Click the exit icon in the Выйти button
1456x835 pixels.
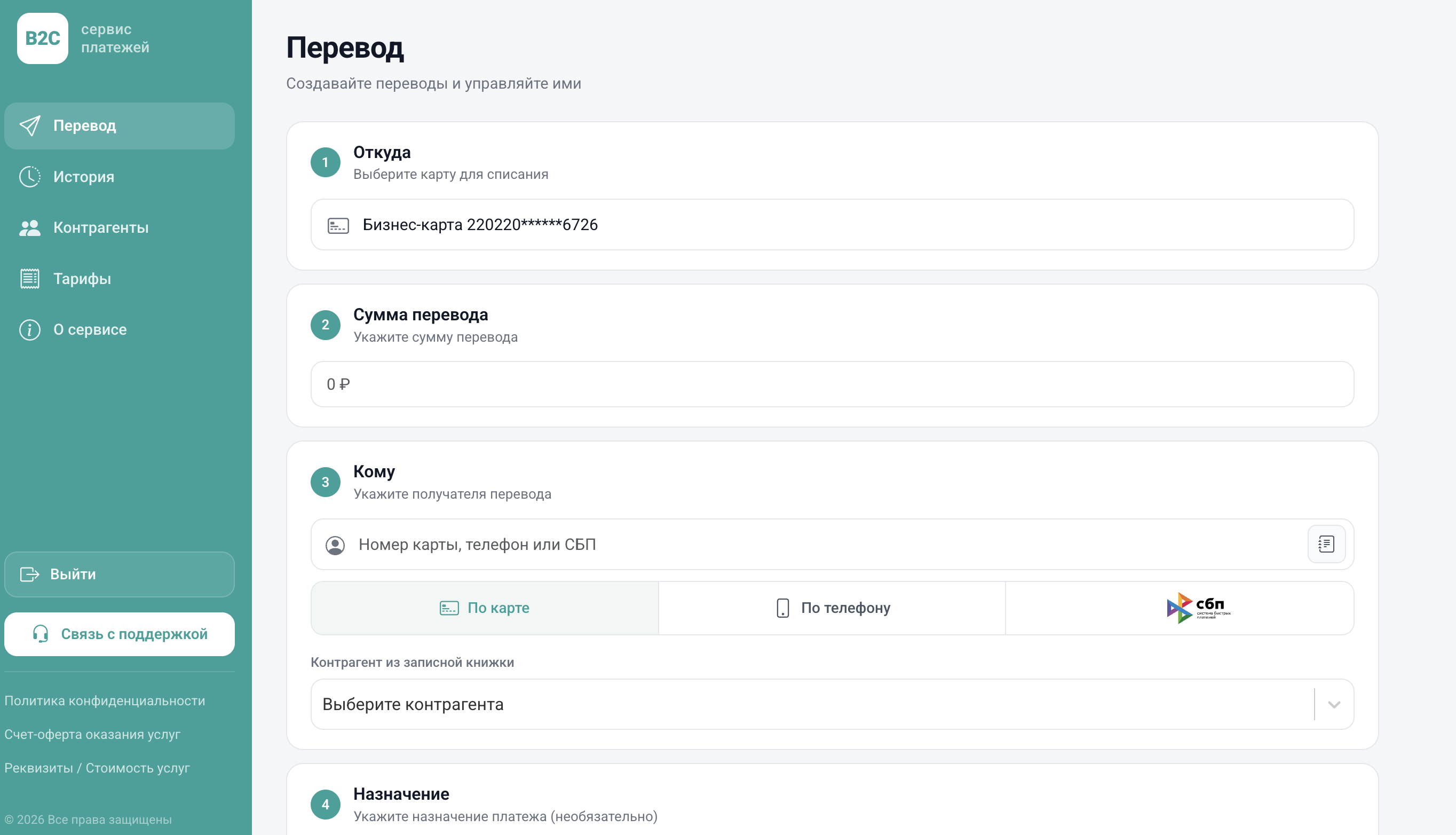point(30,574)
